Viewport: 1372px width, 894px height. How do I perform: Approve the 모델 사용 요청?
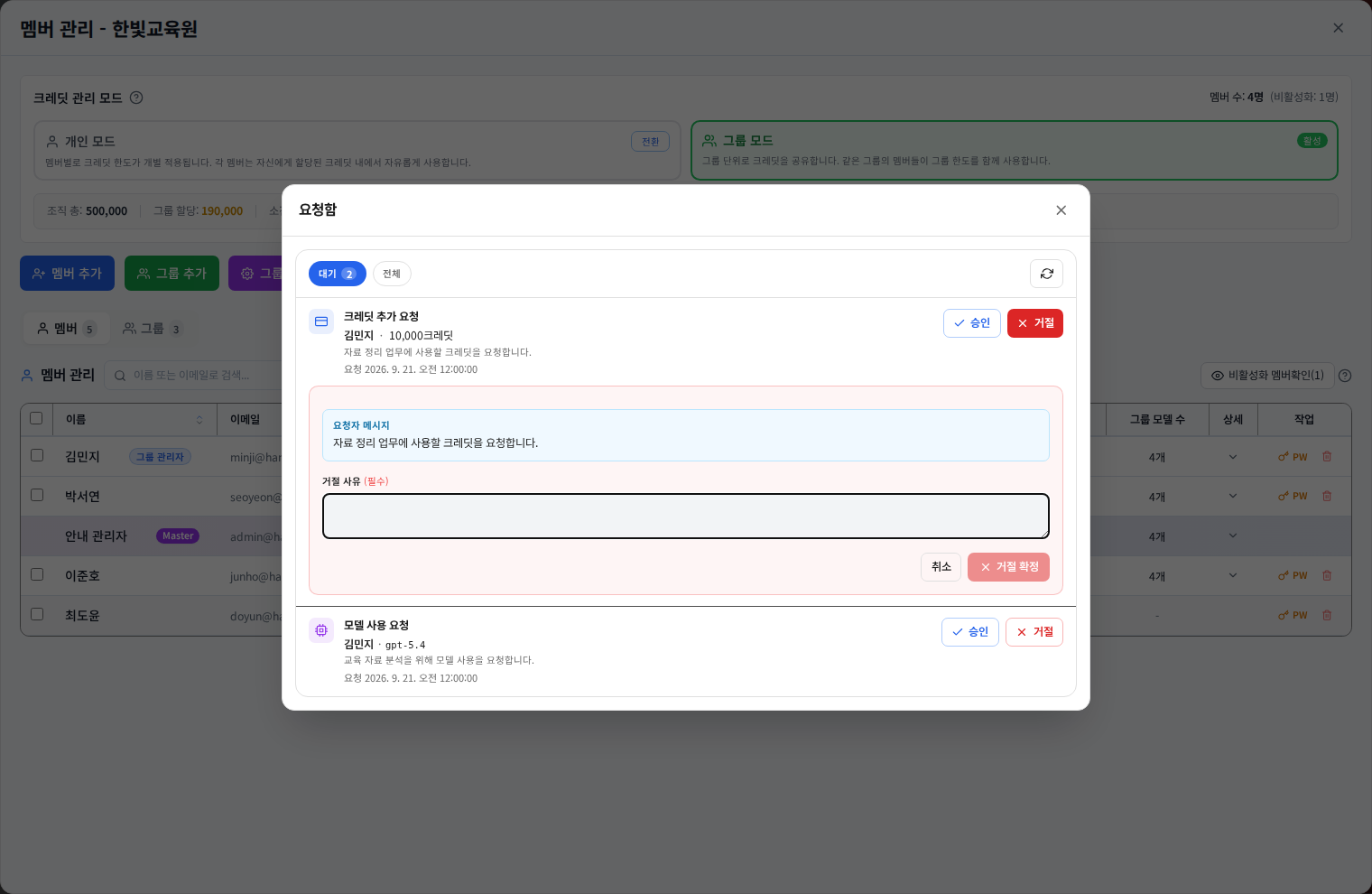(x=970, y=632)
